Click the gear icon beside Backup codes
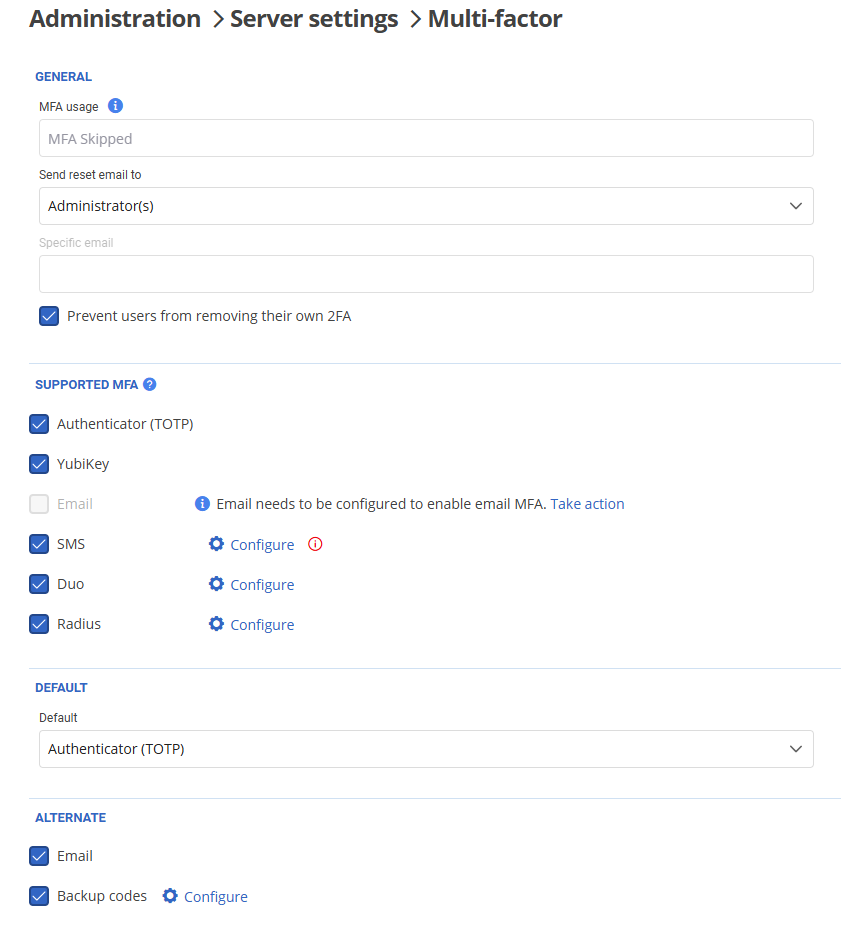841x928 pixels. [170, 896]
